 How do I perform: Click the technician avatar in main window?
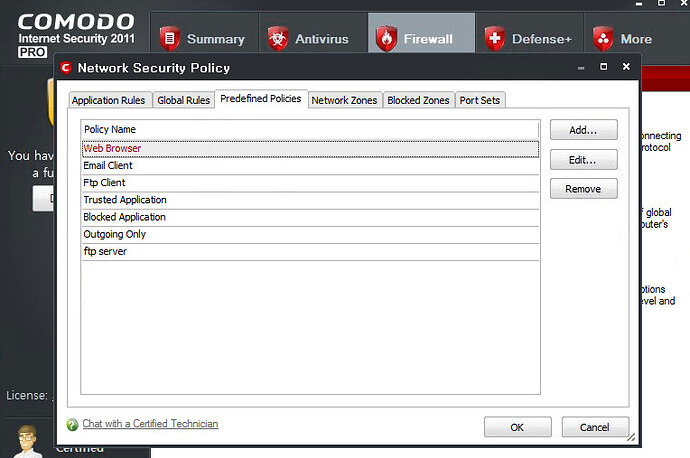tap(27, 441)
